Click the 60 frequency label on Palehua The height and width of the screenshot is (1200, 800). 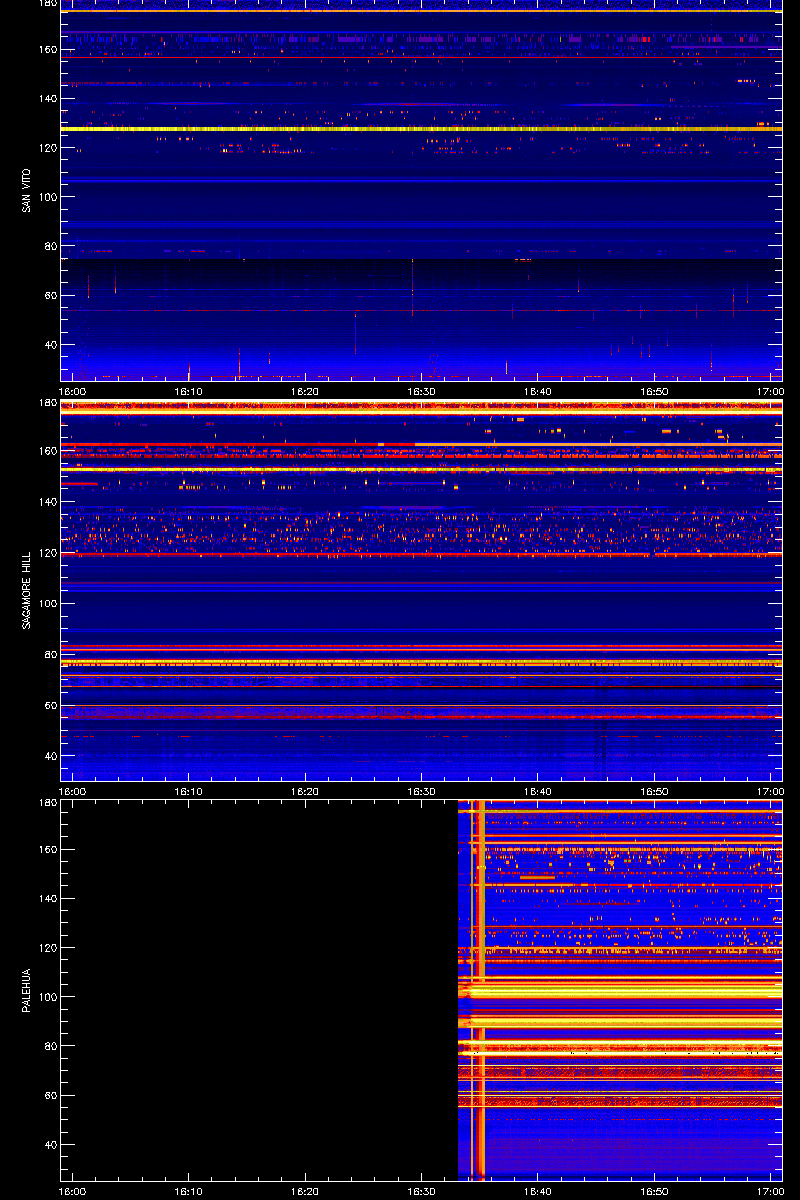point(50,1096)
